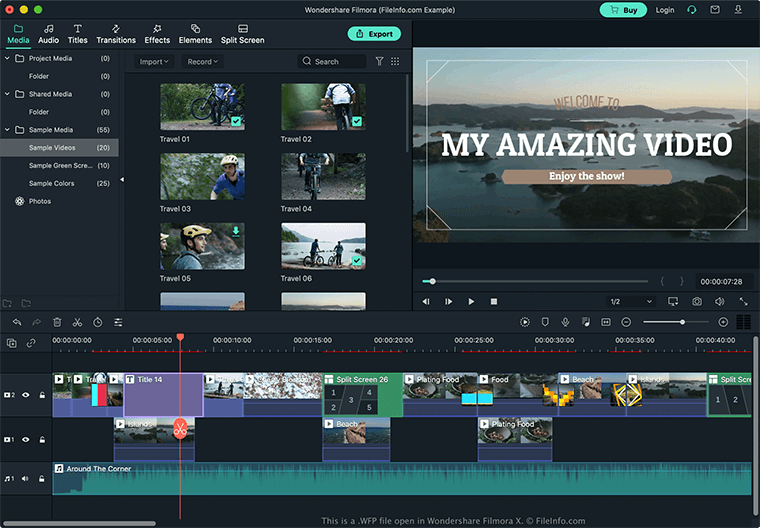Open the Record dropdown
760x528 pixels.
[x=202, y=62]
